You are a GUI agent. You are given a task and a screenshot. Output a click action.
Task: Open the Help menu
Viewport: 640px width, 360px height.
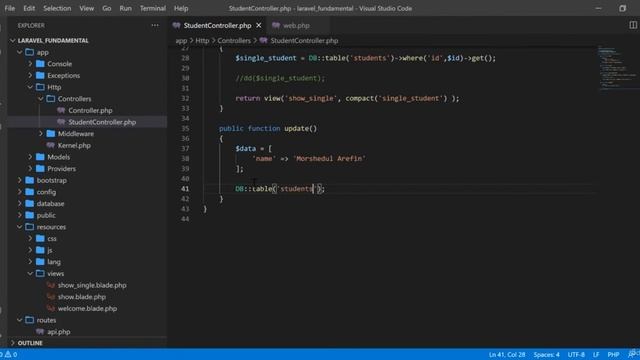181,8
